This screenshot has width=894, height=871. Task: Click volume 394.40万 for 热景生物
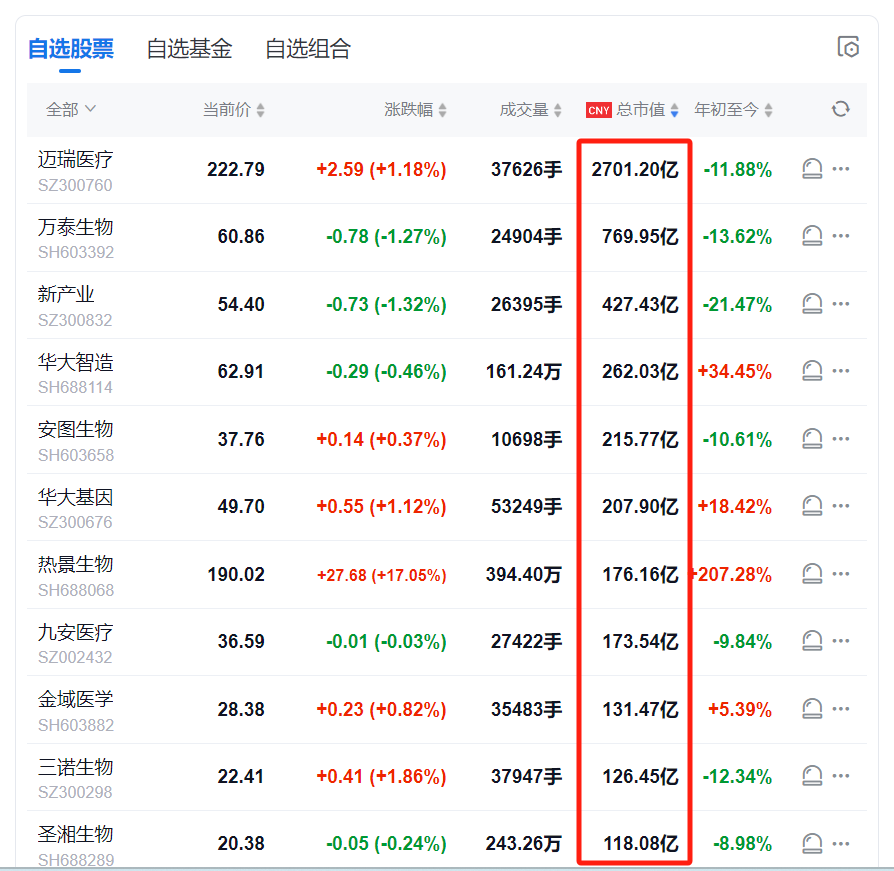point(523,575)
